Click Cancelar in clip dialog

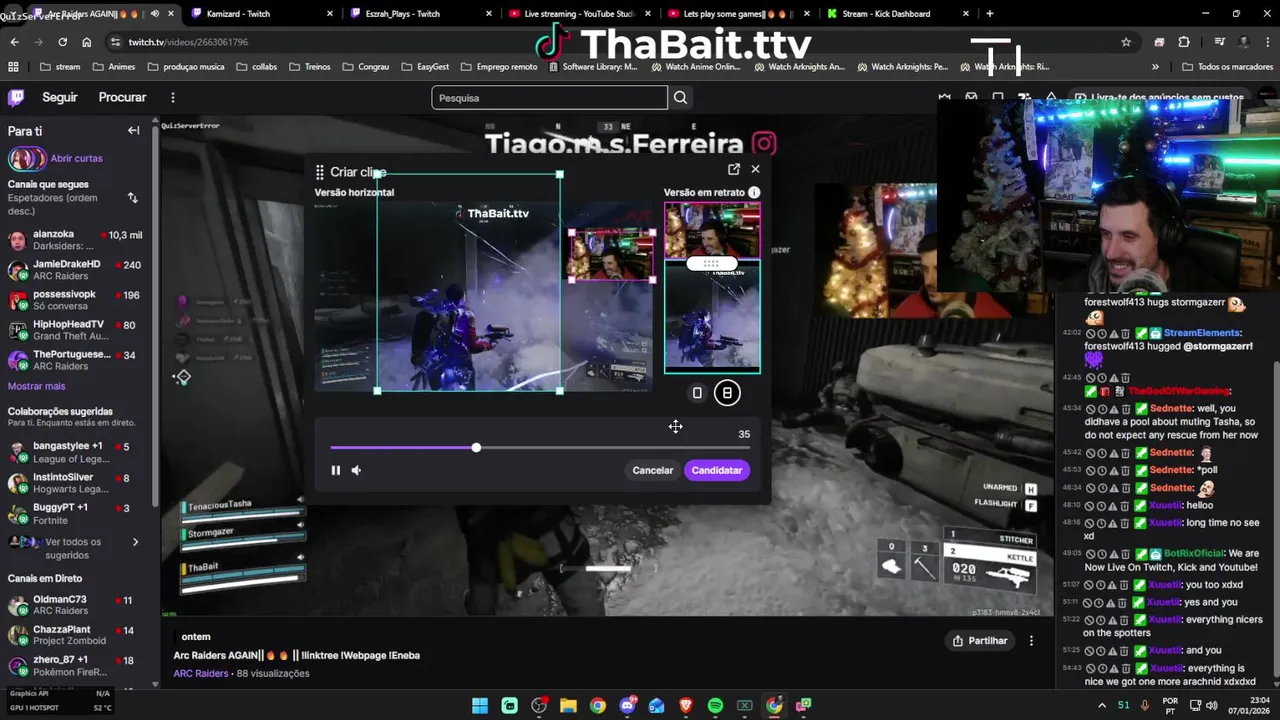(653, 470)
